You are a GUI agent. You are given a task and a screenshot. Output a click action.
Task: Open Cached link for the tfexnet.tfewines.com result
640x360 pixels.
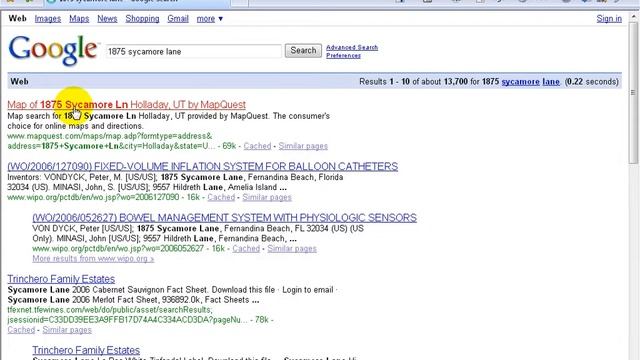tap(21, 330)
